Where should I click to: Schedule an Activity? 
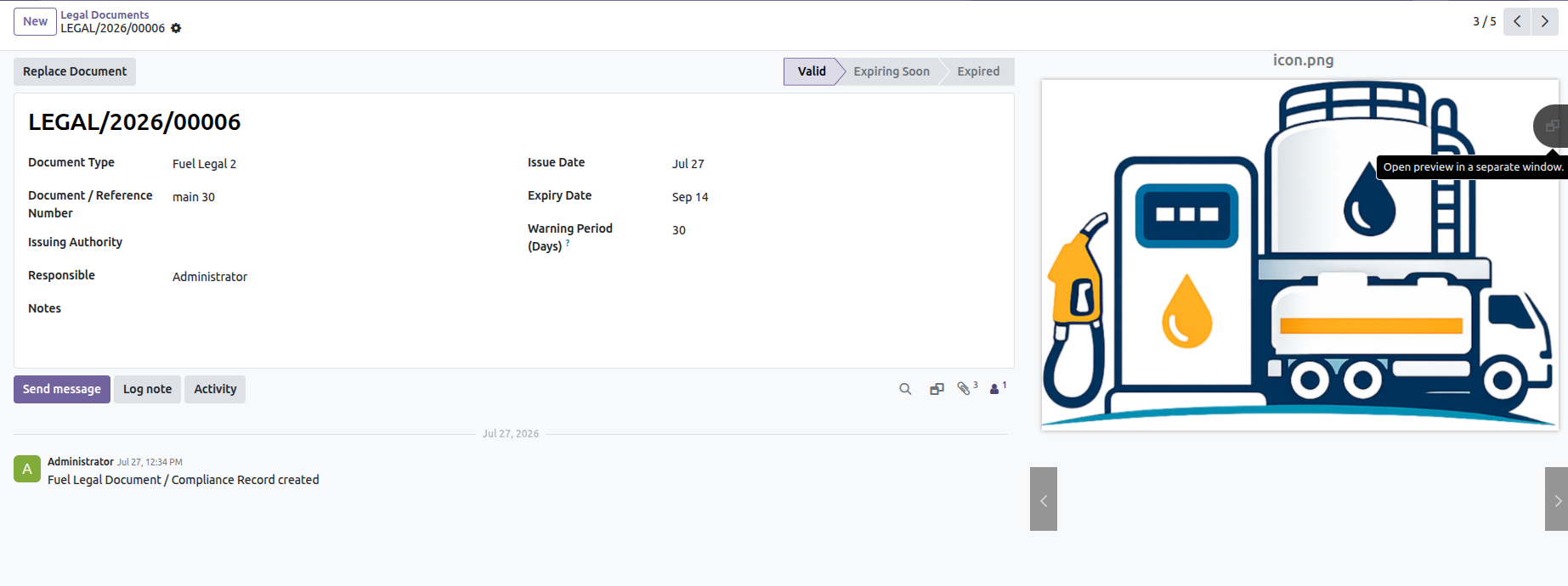(215, 389)
